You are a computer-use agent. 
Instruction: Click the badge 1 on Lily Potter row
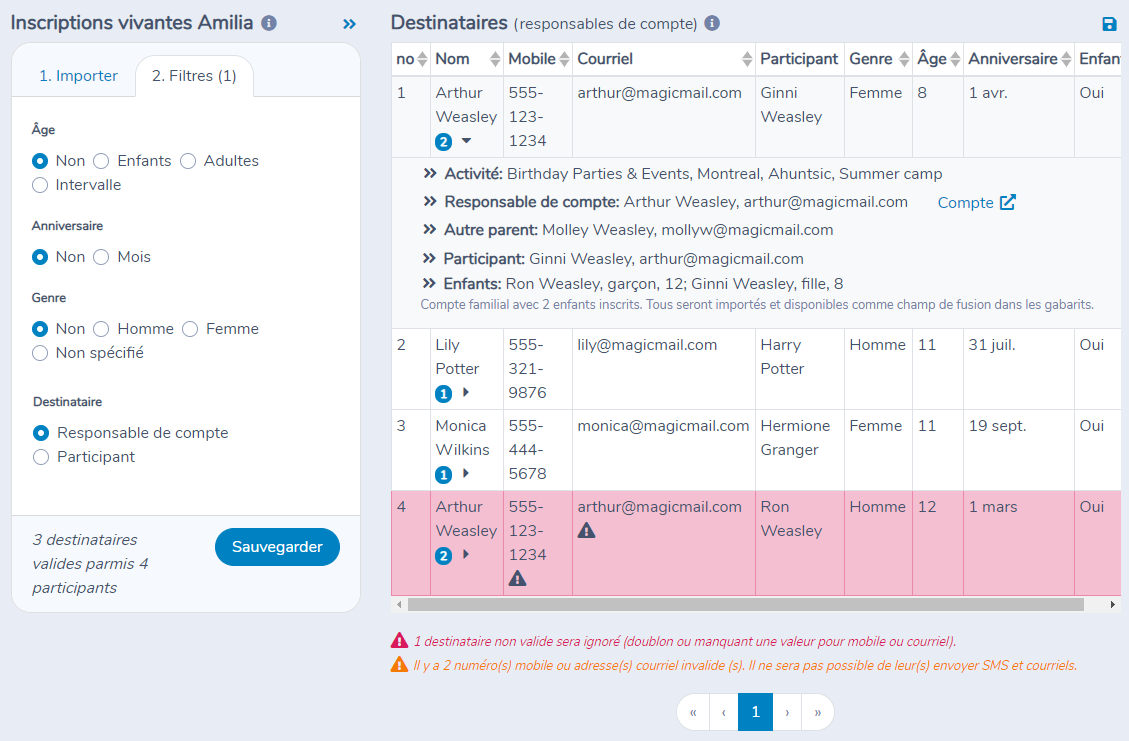coord(444,394)
